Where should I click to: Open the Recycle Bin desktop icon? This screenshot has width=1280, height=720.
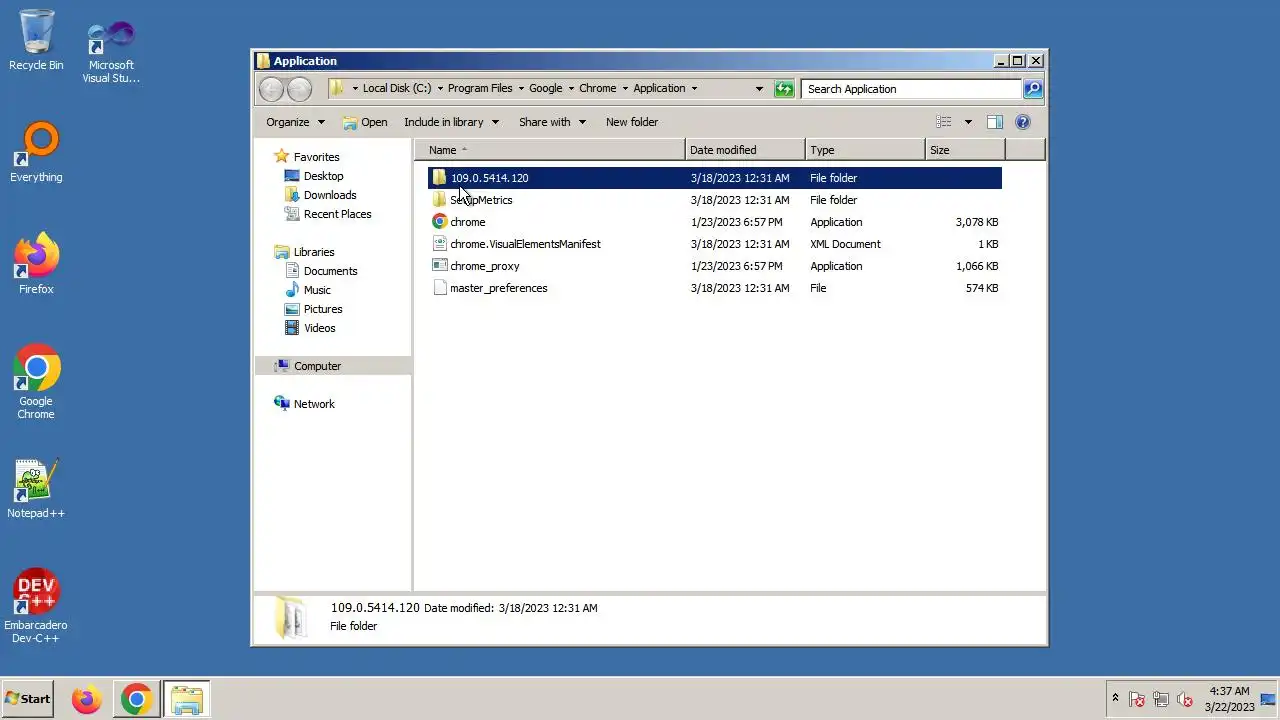click(x=36, y=40)
